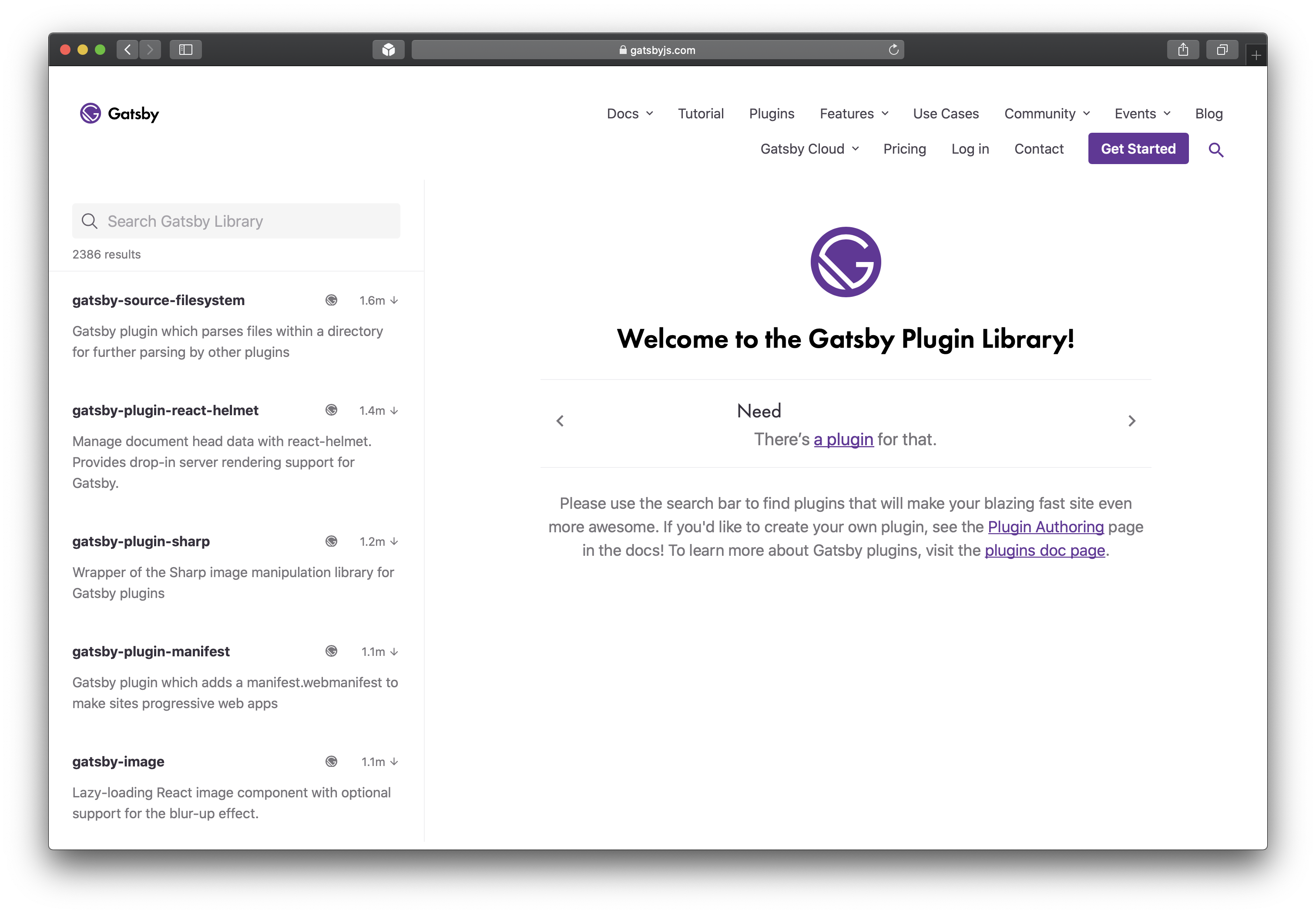
Task: Click official Gatsby badge on gatsby-plugin-sharp
Action: coord(331,541)
